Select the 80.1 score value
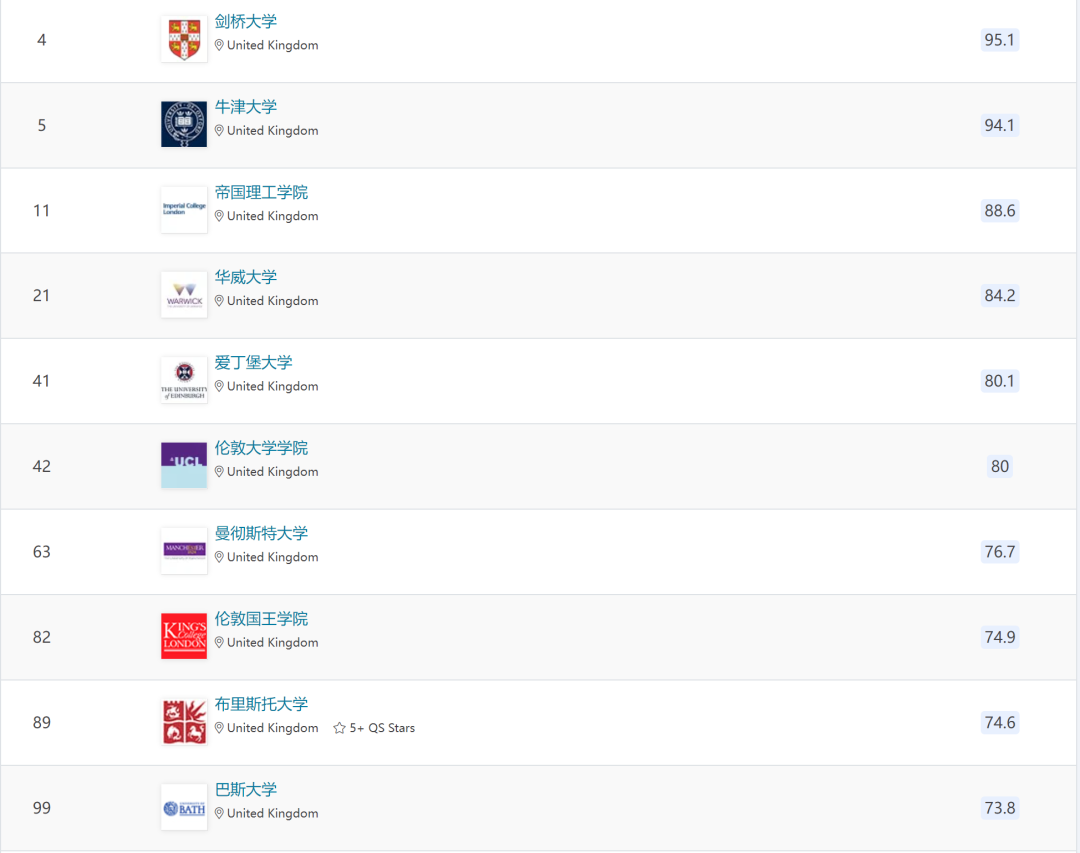The image size is (1080, 853). point(999,381)
